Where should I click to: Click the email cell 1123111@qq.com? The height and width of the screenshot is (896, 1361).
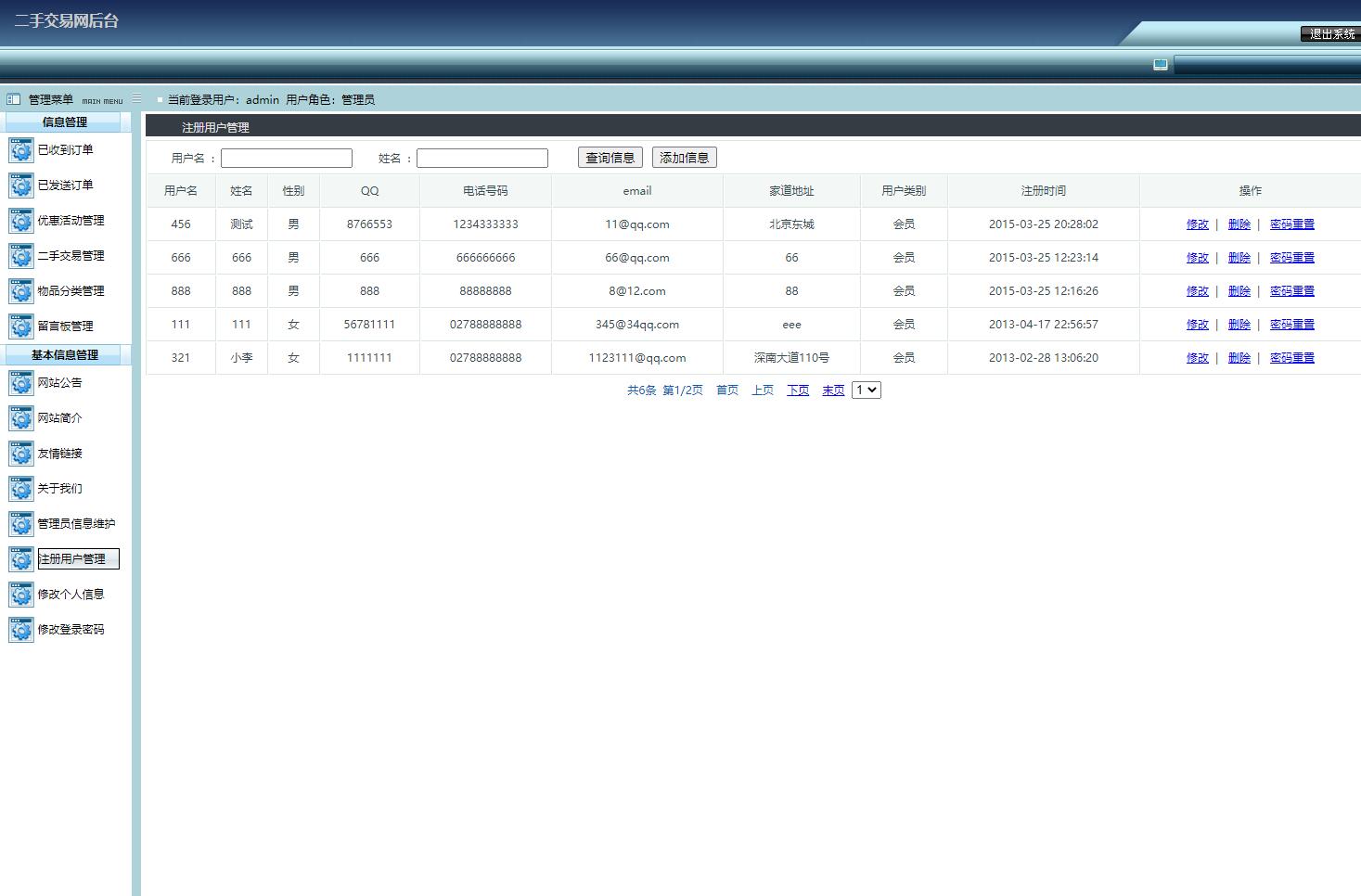637,358
